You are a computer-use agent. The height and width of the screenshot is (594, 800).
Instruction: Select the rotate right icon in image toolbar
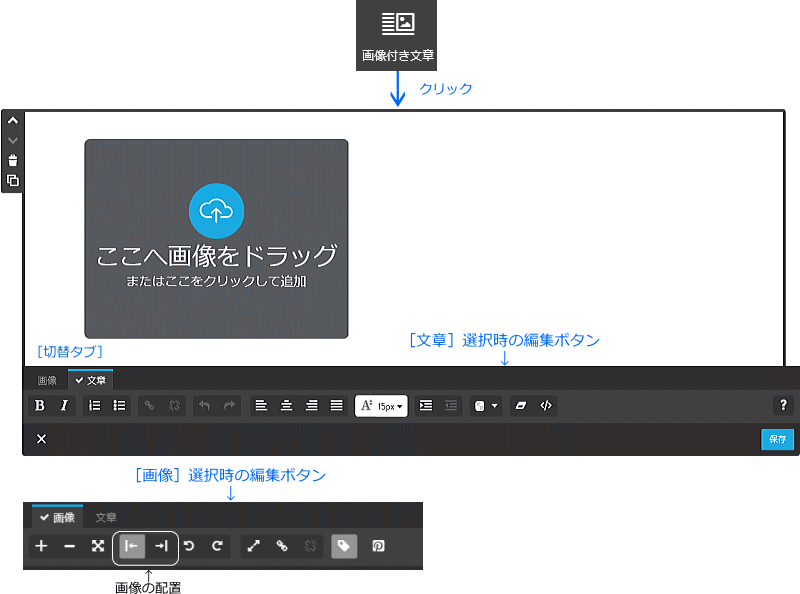click(x=218, y=547)
